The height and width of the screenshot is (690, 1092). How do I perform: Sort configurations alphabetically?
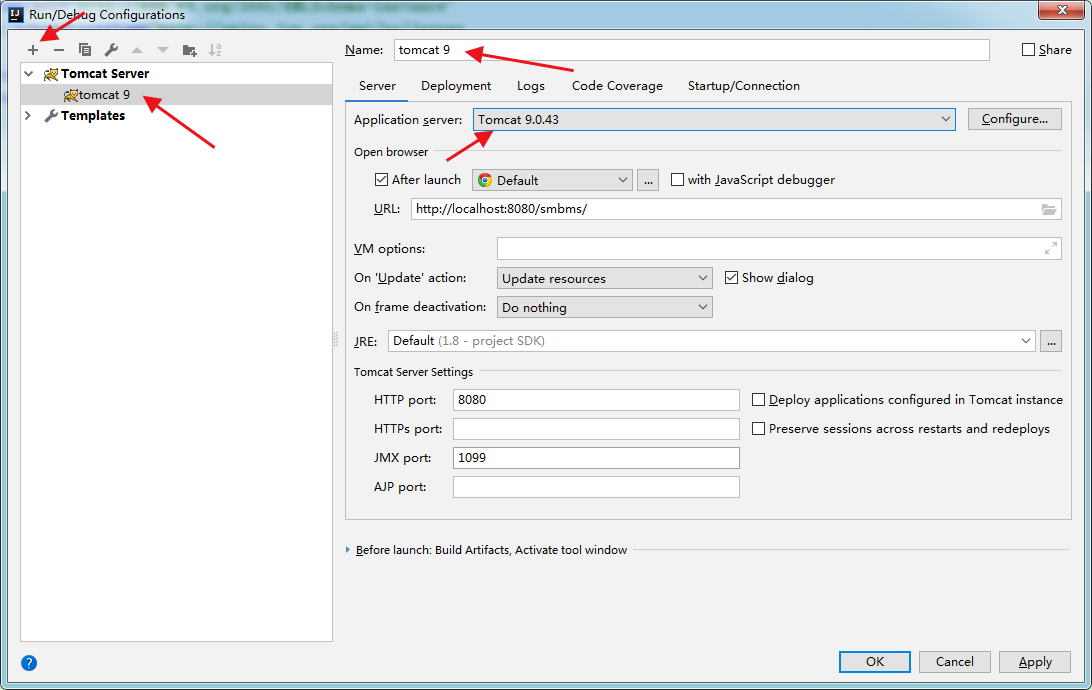pyautogui.click(x=215, y=49)
